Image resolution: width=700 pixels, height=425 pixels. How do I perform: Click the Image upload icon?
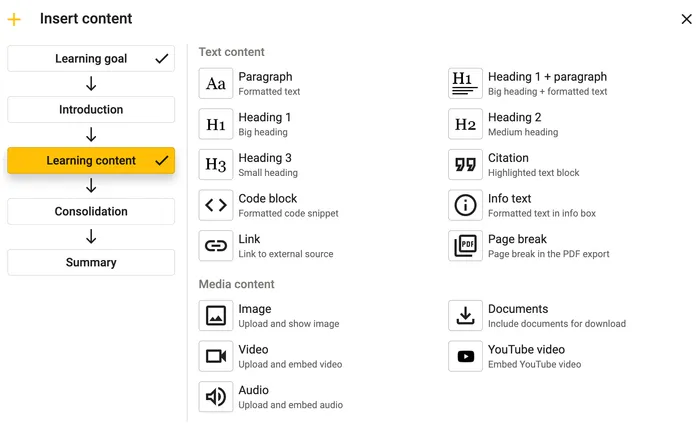click(x=216, y=316)
